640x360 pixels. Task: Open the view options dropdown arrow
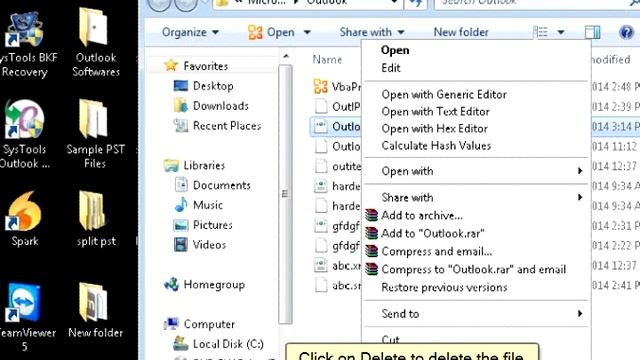point(561,32)
